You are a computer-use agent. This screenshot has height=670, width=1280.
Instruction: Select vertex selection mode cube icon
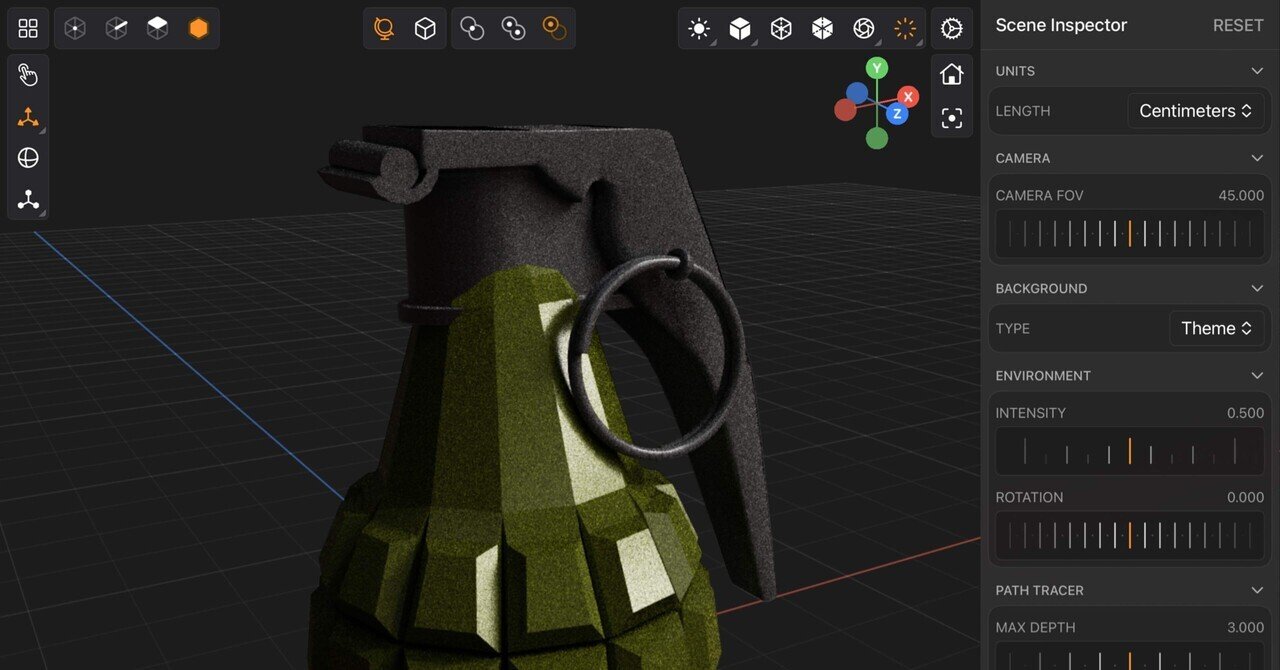[x=75, y=29]
